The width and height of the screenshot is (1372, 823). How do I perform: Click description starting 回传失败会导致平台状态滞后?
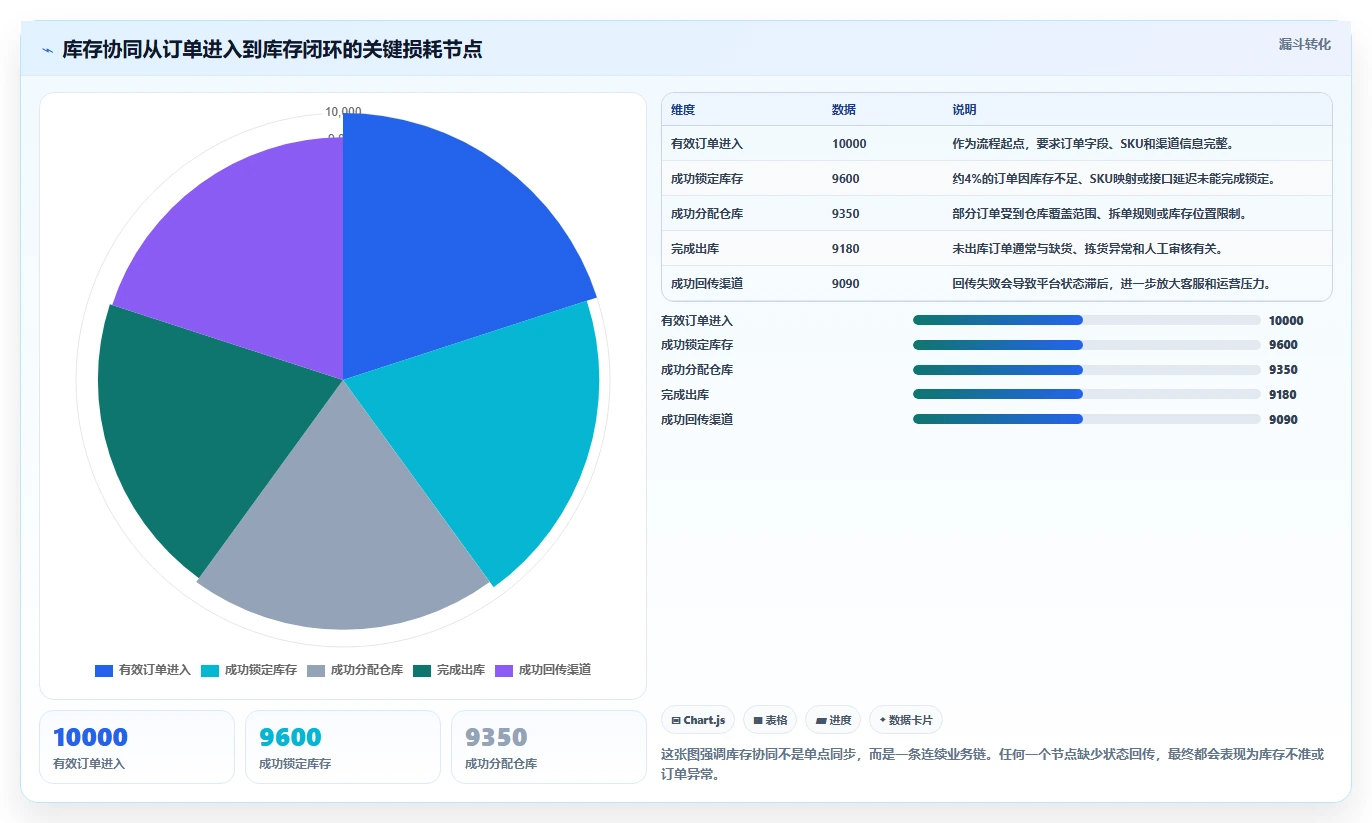click(1112, 284)
